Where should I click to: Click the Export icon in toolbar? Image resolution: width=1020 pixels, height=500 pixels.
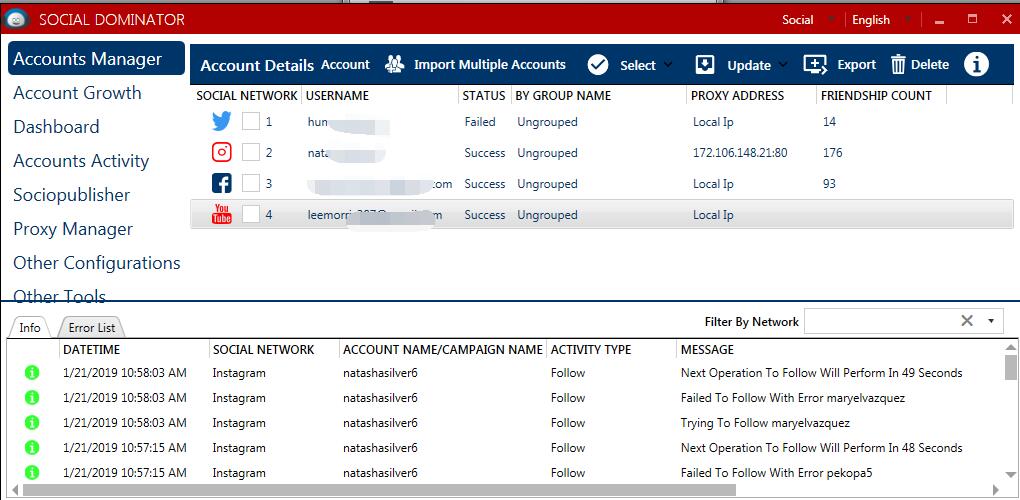coord(815,65)
